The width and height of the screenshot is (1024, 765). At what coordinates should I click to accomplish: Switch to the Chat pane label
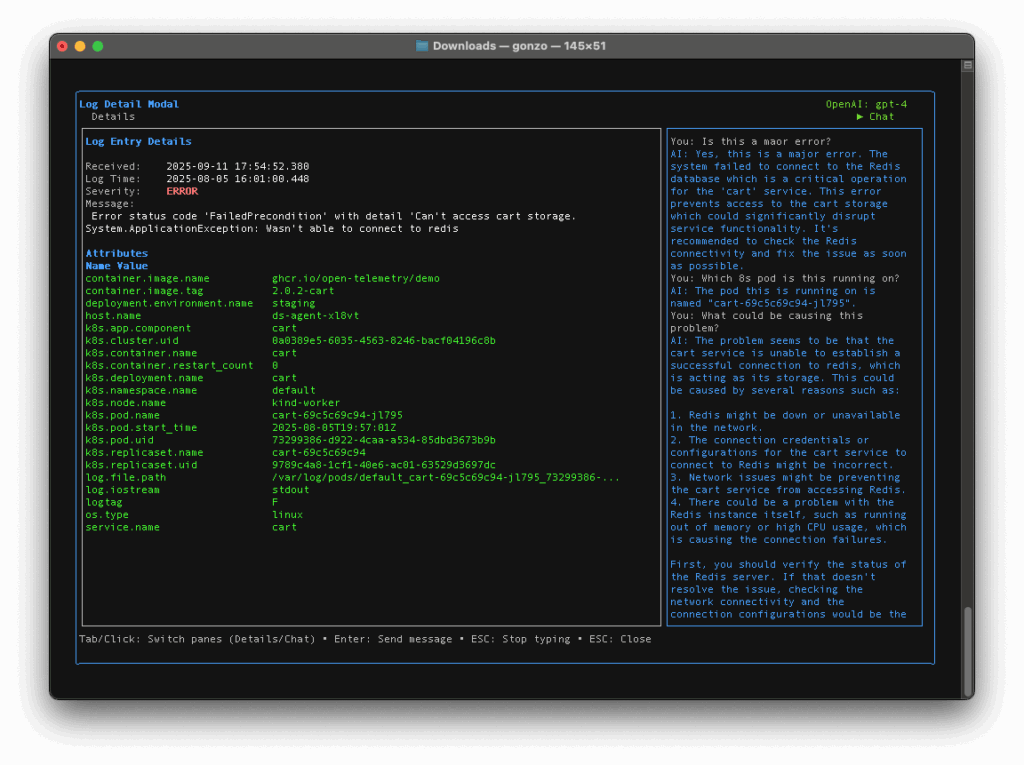click(881, 117)
